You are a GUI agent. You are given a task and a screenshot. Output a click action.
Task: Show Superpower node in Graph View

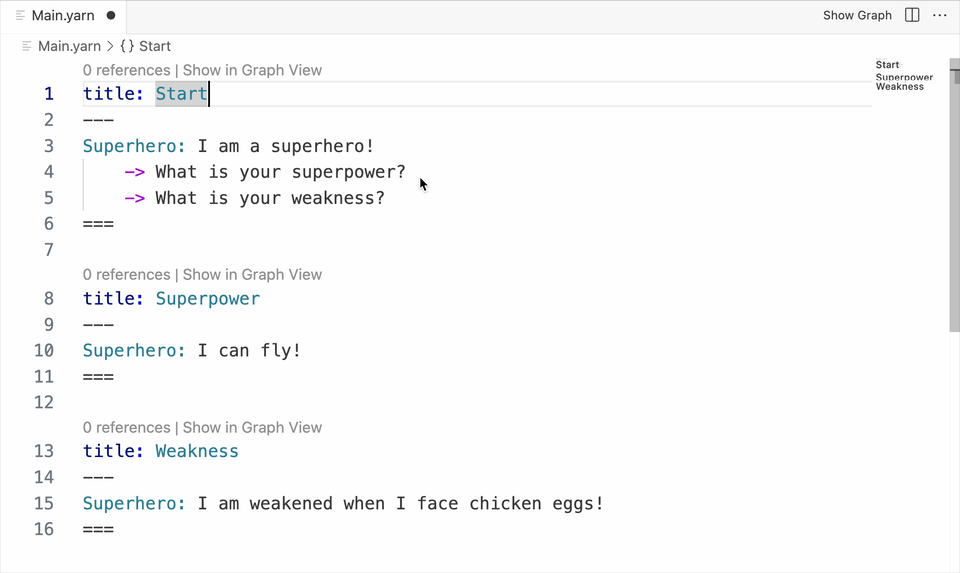[x=252, y=274]
